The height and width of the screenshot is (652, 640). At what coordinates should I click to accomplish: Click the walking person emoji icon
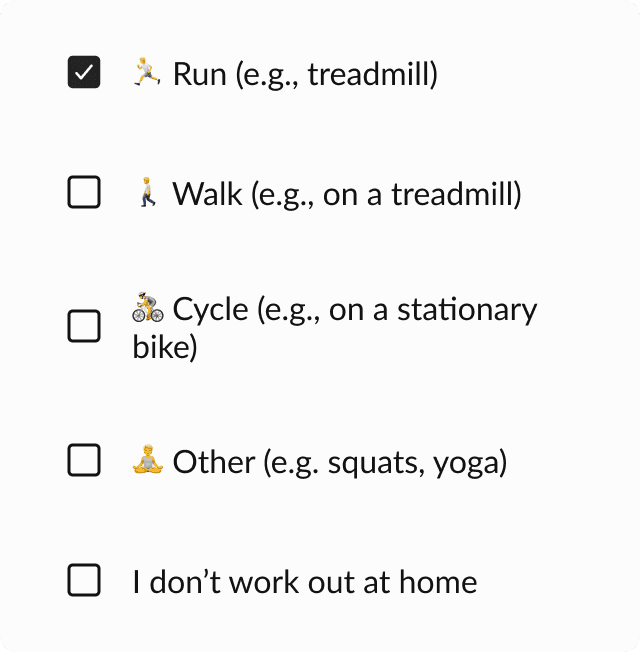point(147,192)
